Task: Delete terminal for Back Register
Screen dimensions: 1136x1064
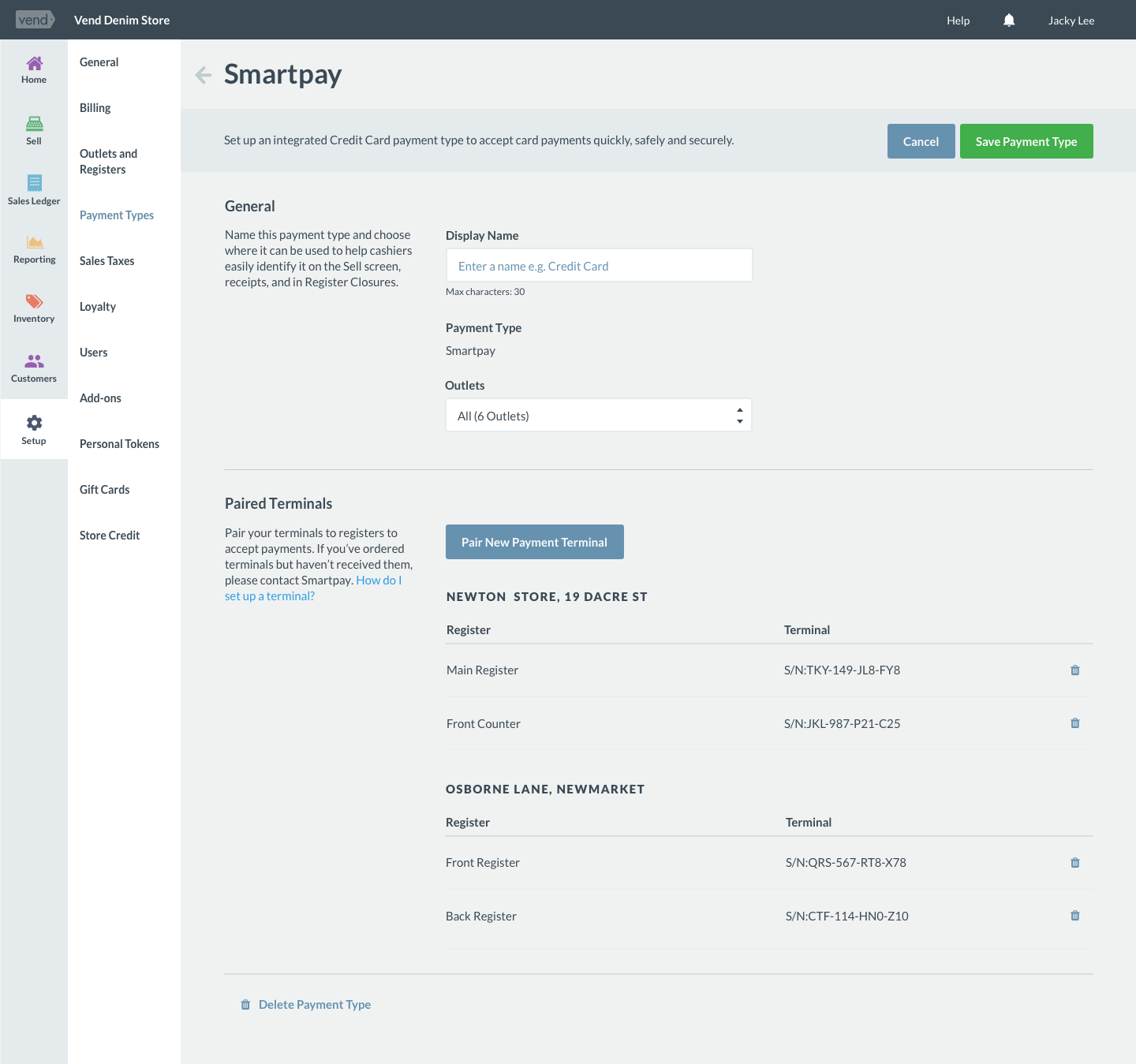Action: pyautogui.click(x=1075, y=916)
